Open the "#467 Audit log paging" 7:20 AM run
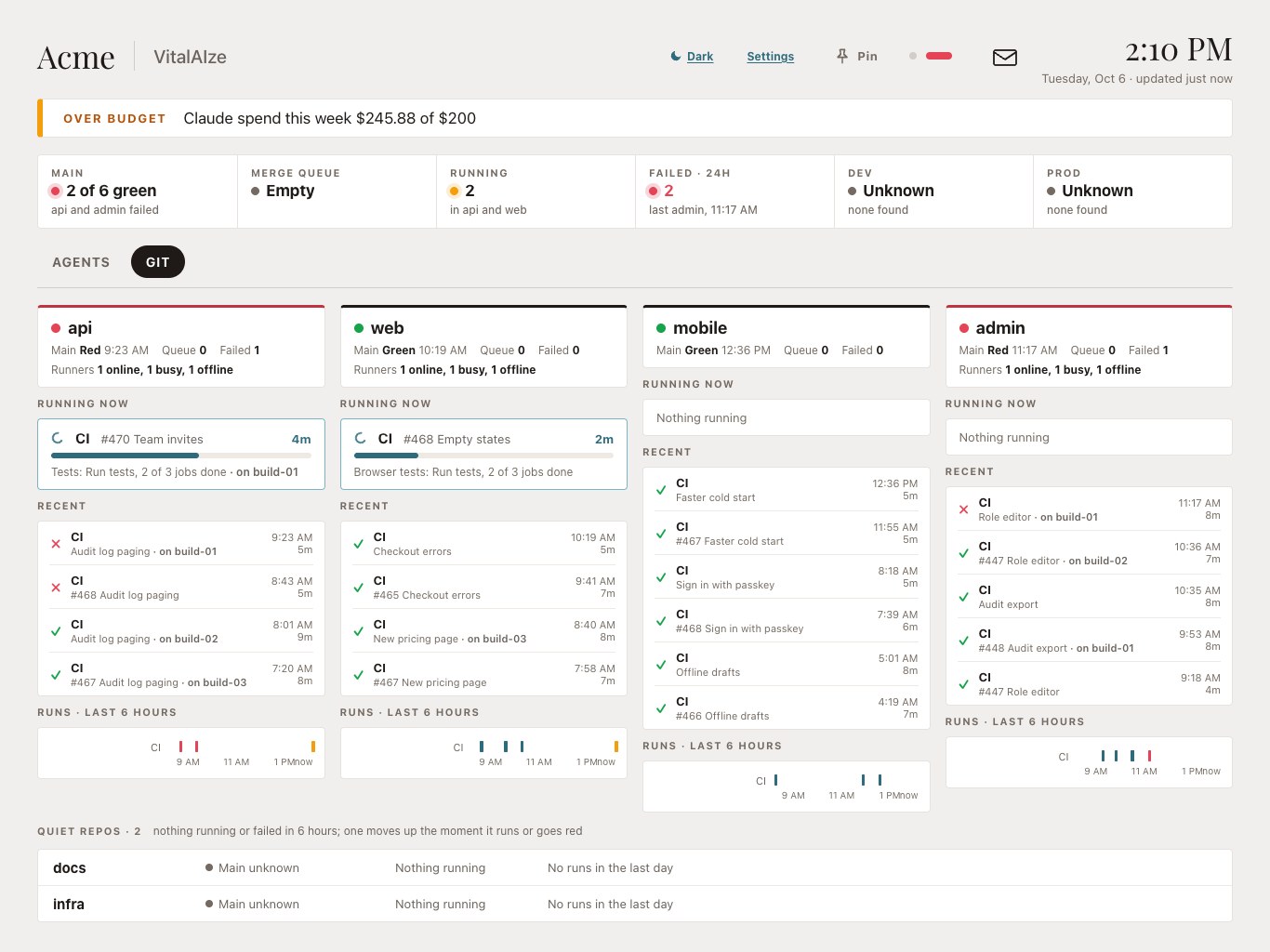This screenshot has width=1270, height=952. pos(181,675)
